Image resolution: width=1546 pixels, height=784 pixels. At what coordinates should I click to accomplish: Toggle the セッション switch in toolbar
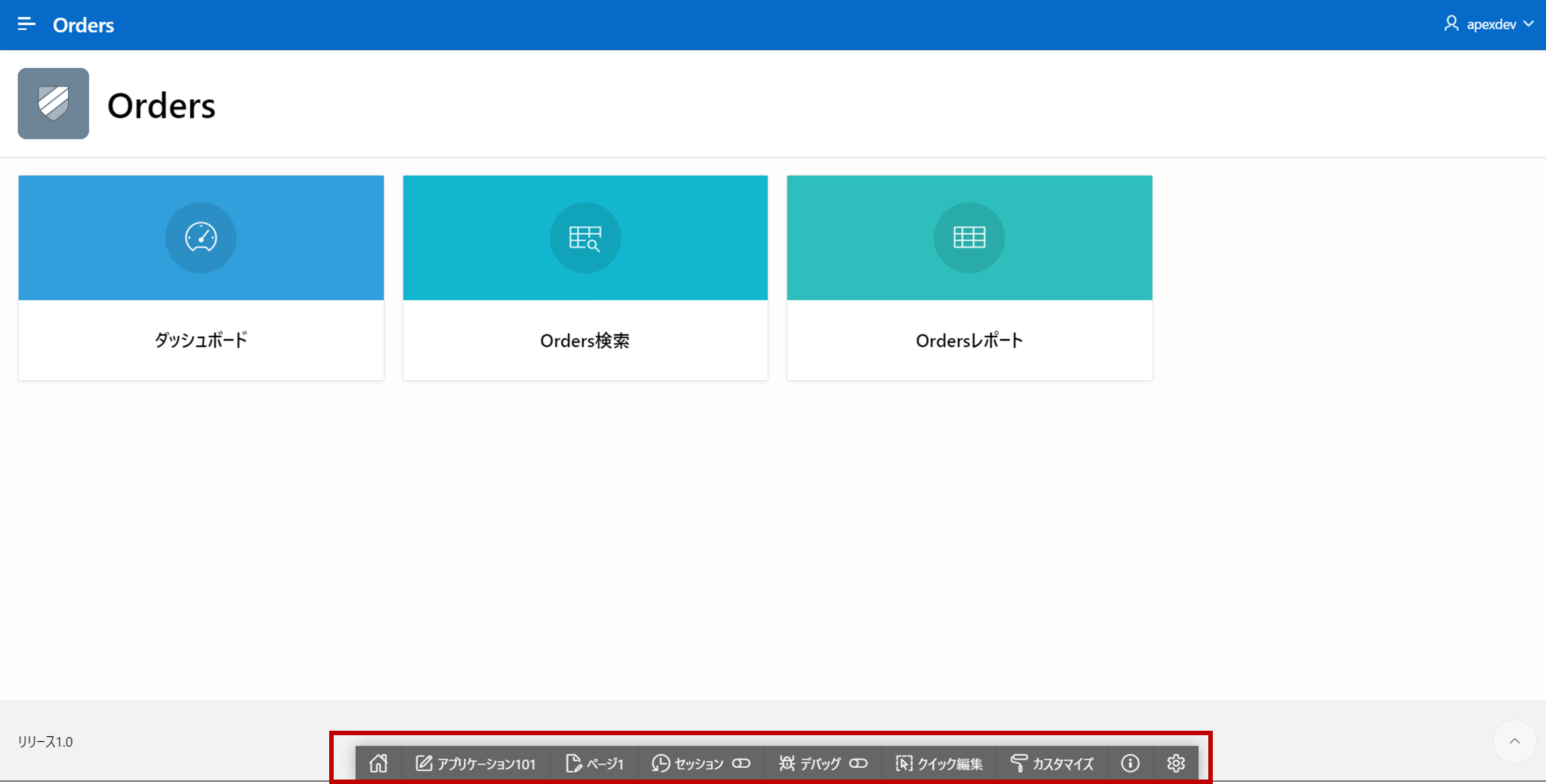coord(741,763)
